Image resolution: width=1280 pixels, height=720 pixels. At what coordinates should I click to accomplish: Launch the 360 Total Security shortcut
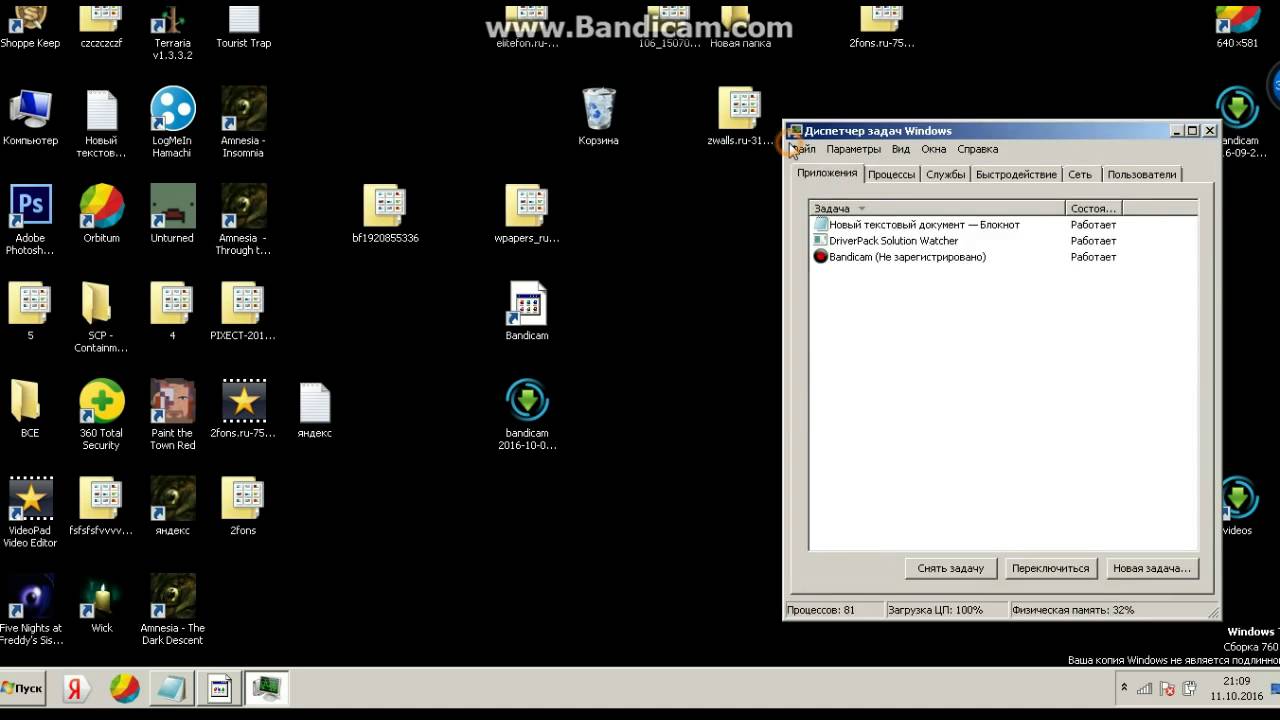click(101, 415)
